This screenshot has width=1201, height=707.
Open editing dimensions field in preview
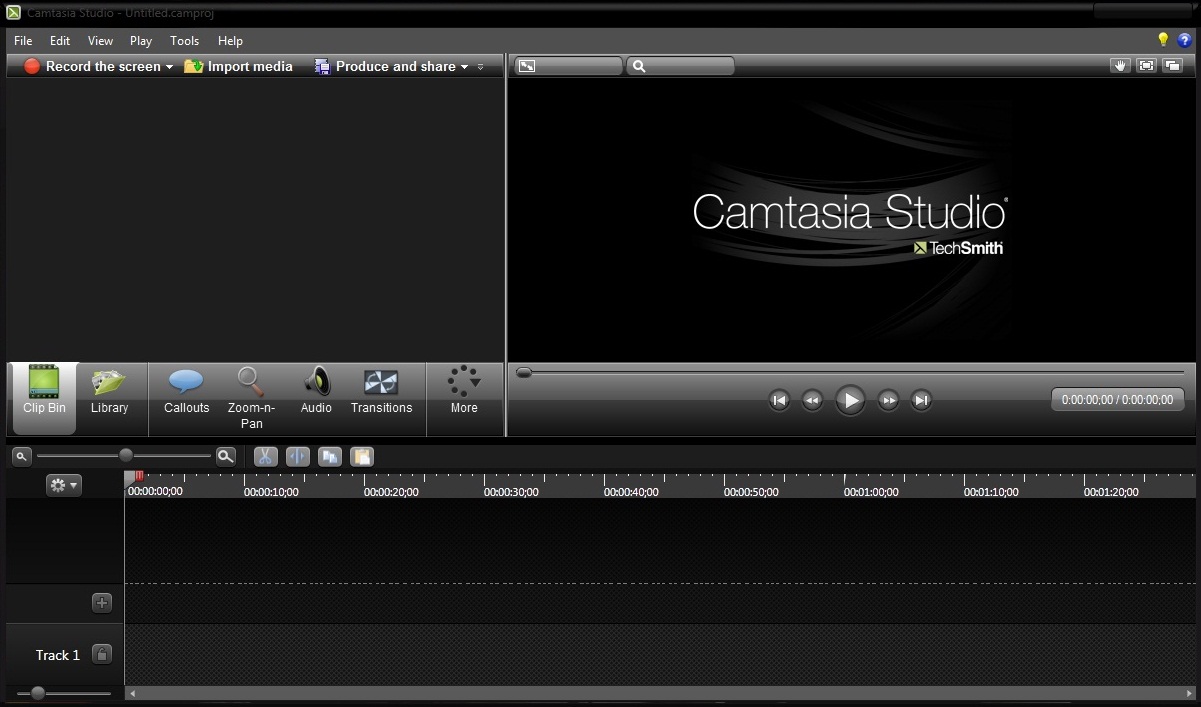(568, 66)
